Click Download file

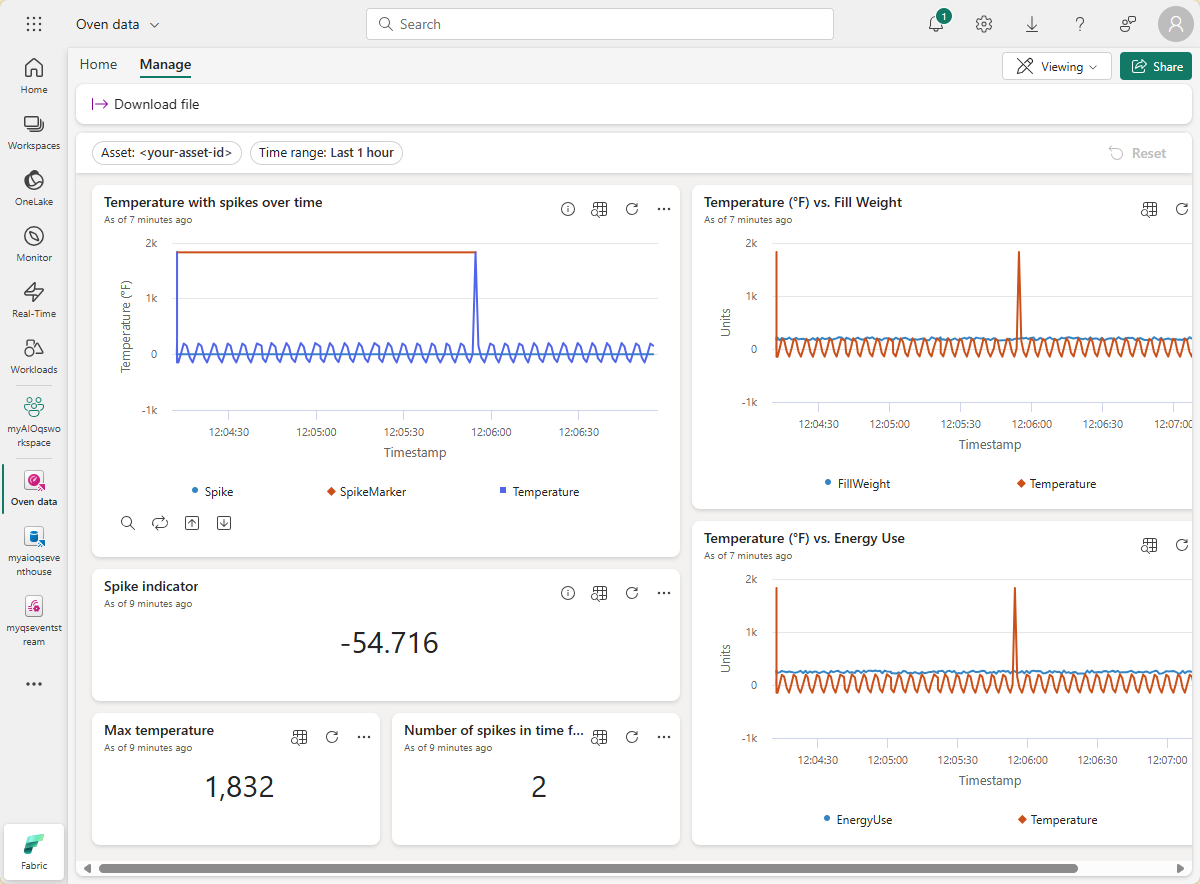pos(145,103)
